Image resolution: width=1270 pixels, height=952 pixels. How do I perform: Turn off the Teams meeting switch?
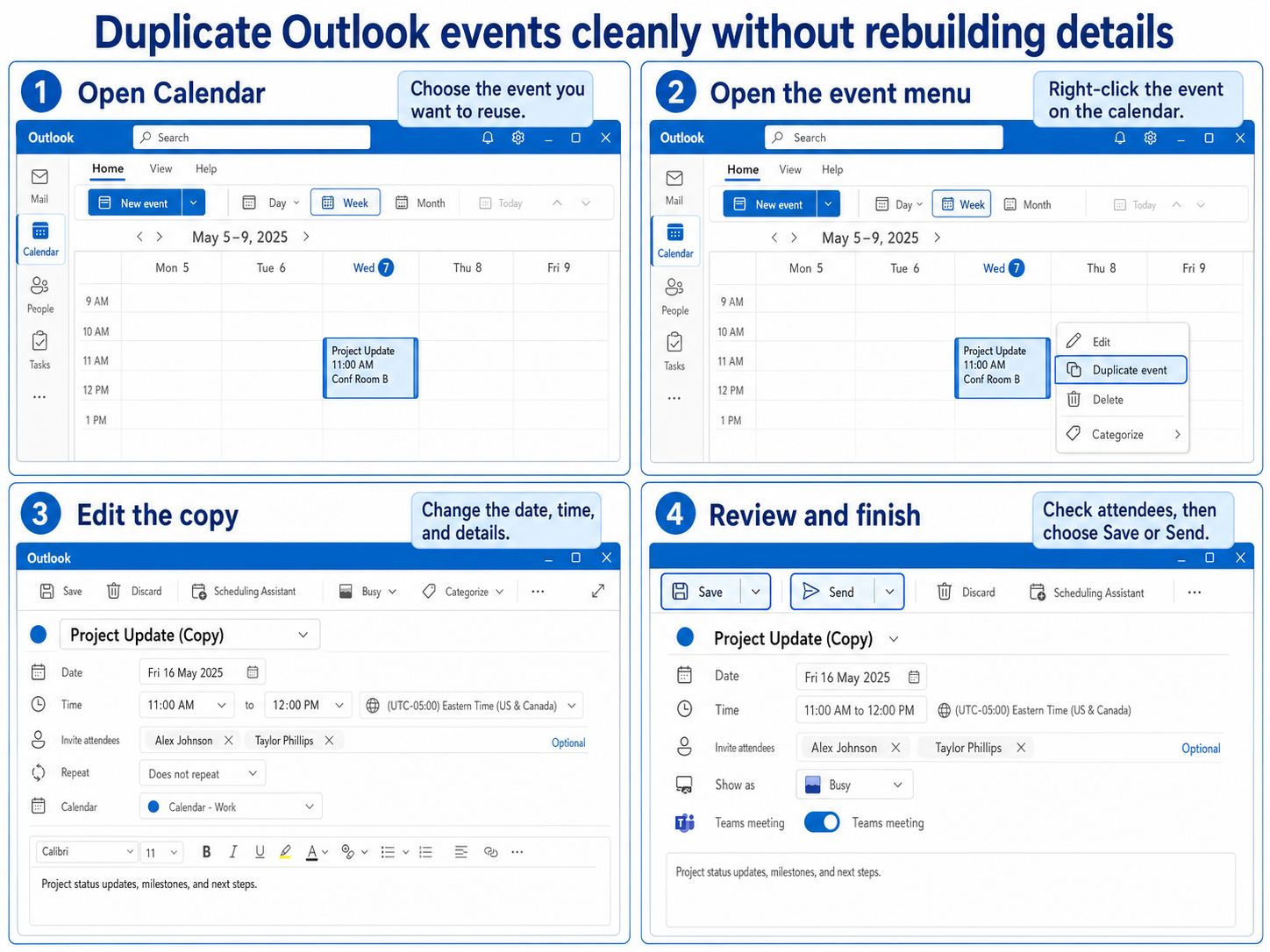pos(822,822)
